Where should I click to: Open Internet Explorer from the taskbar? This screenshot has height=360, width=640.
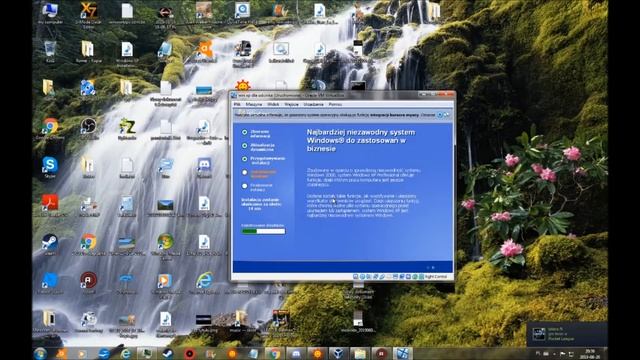point(125,353)
